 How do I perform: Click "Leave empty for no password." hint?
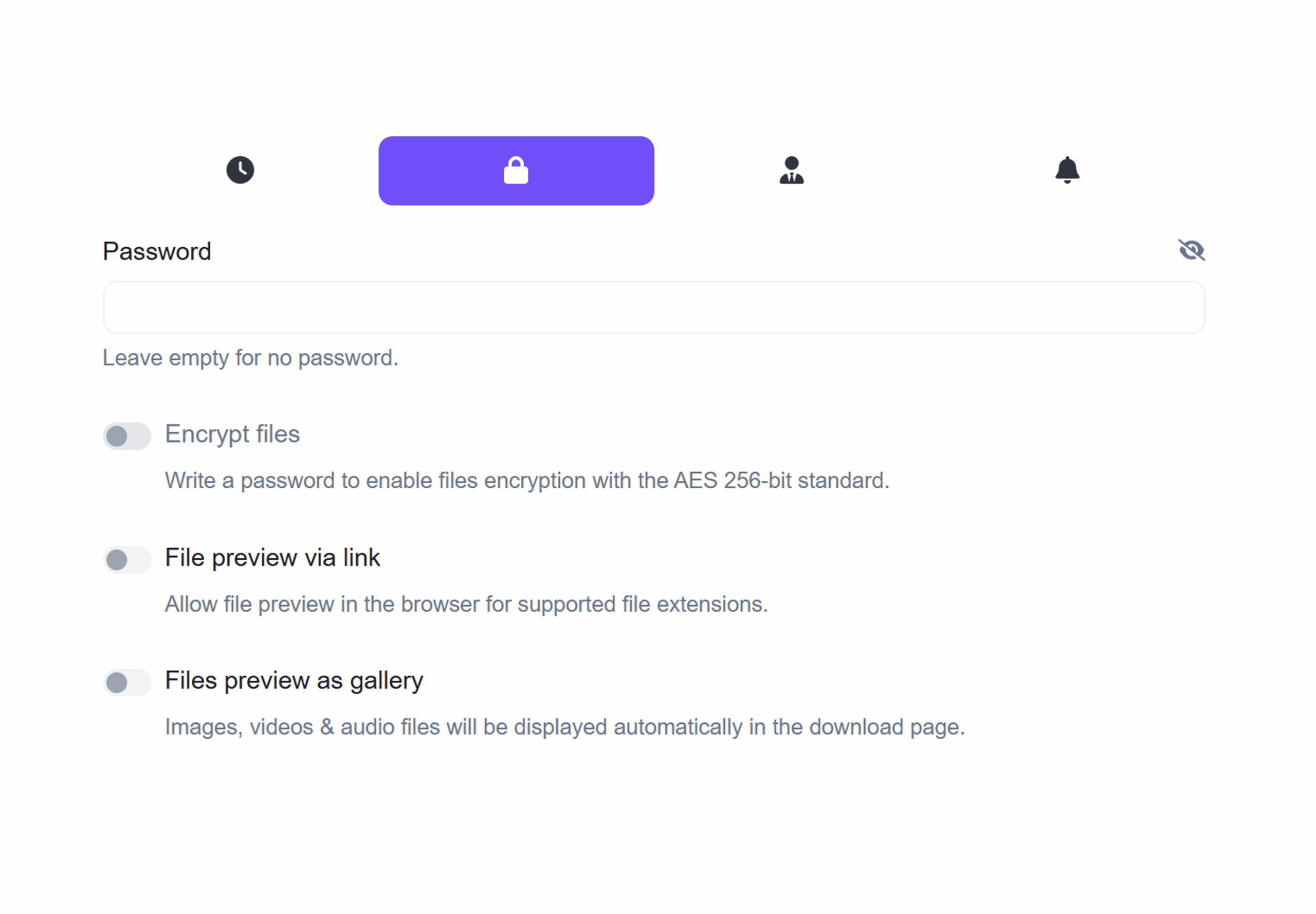click(x=250, y=358)
